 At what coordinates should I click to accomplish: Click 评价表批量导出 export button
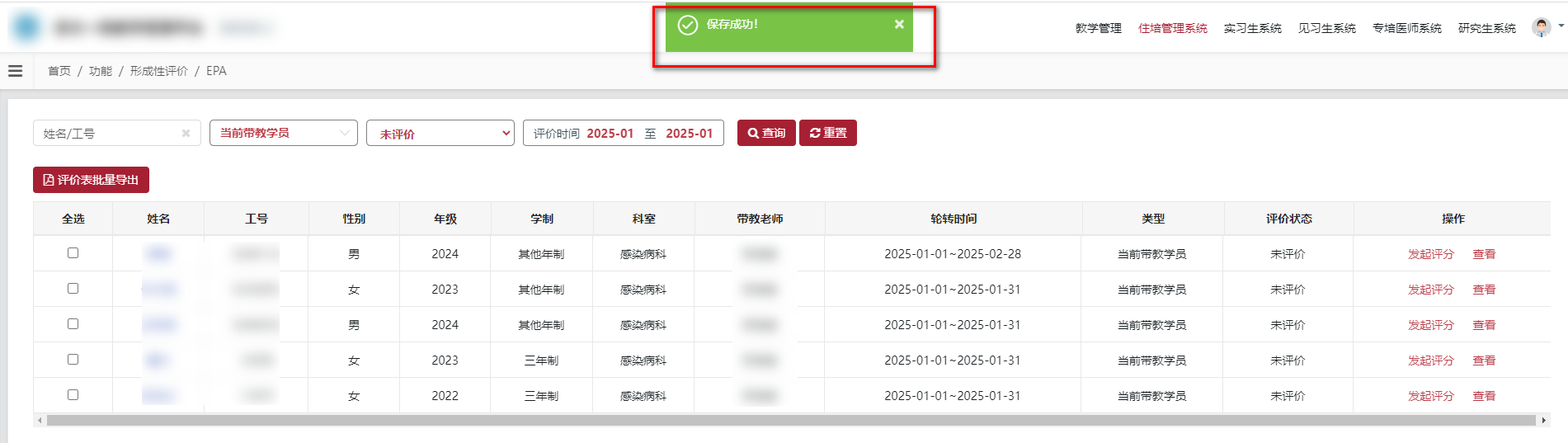pos(91,180)
